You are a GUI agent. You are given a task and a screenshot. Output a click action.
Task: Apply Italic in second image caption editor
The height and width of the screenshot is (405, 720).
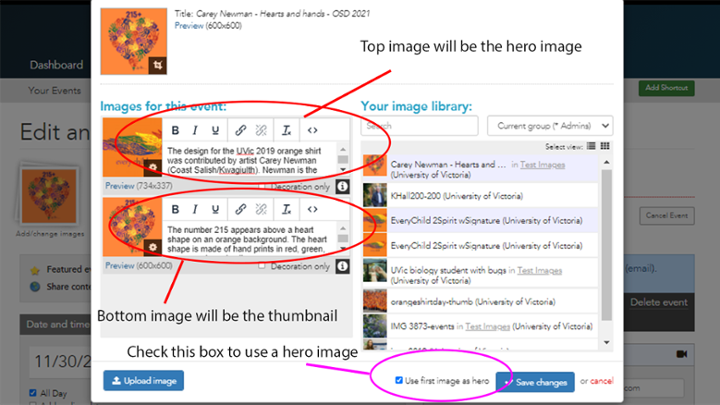click(195, 209)
